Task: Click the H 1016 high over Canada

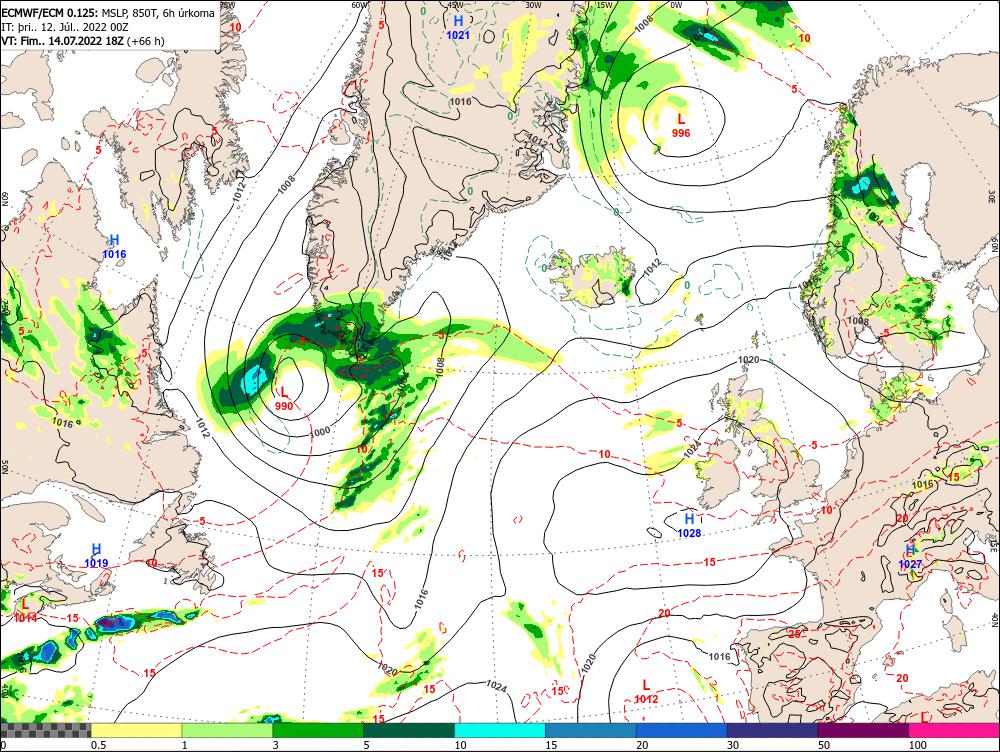Action: point(114,247)
